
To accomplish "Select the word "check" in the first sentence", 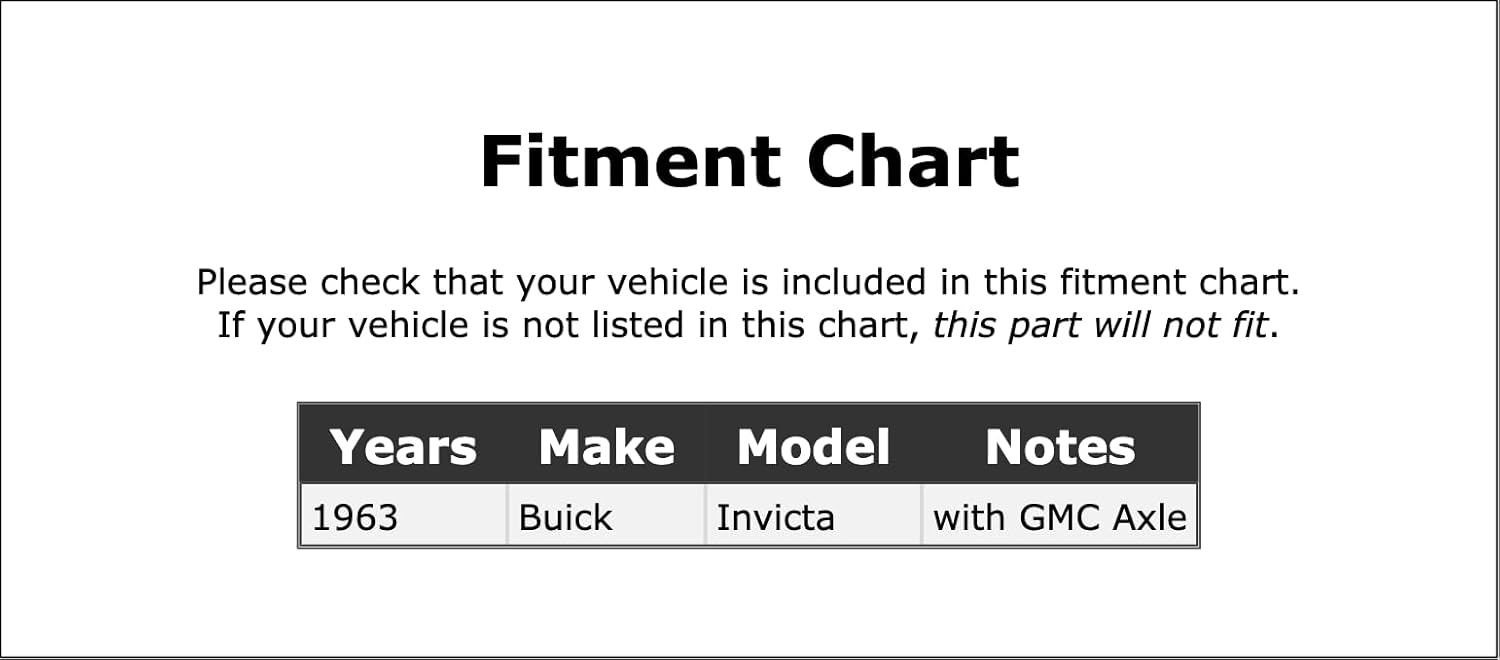I will [371, 282].
